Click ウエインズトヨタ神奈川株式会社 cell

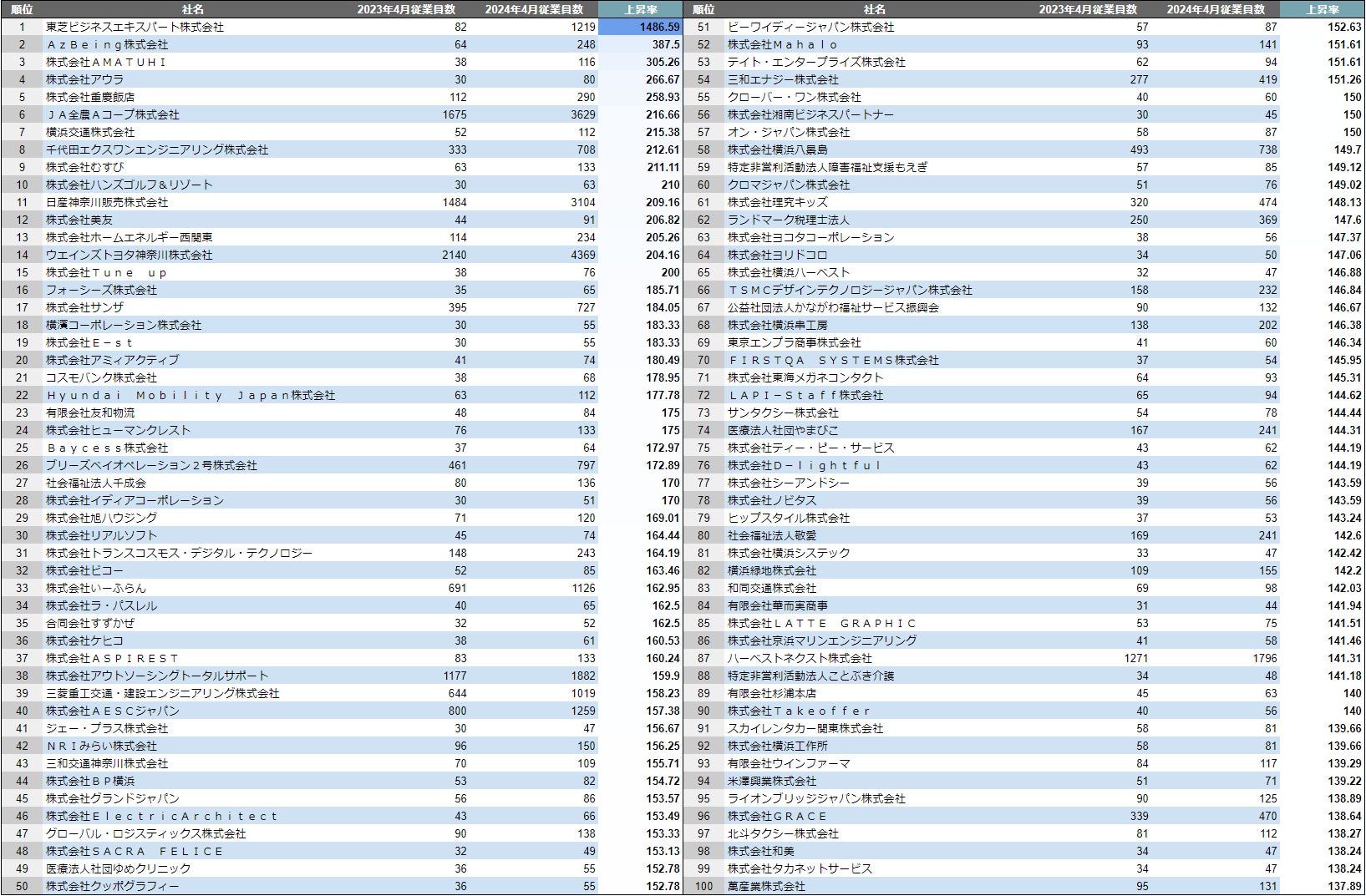[129, 255]
